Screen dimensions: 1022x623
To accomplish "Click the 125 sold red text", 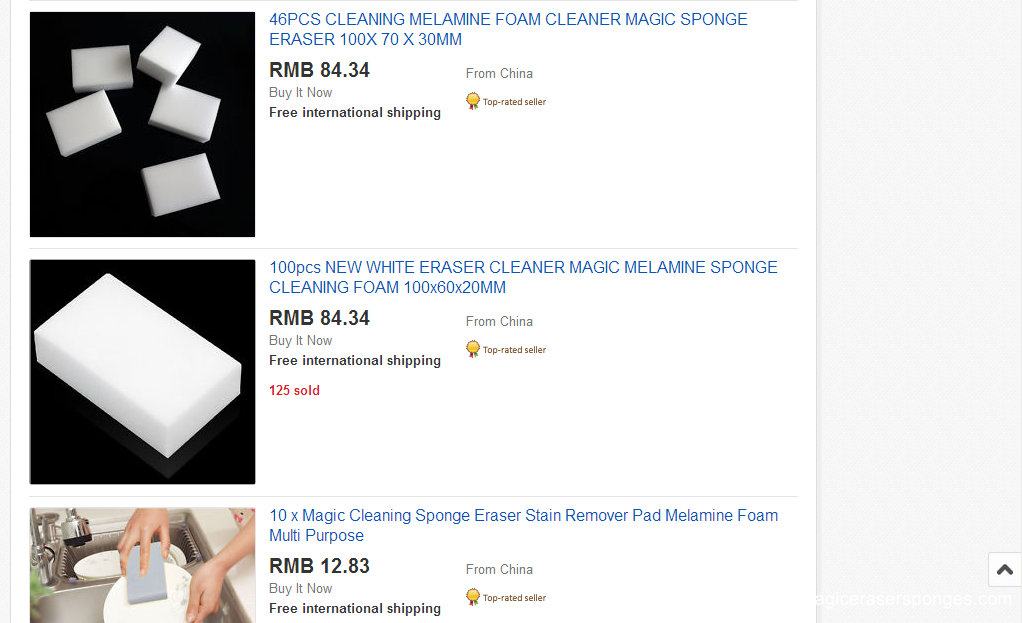I will tap(295, 390).
